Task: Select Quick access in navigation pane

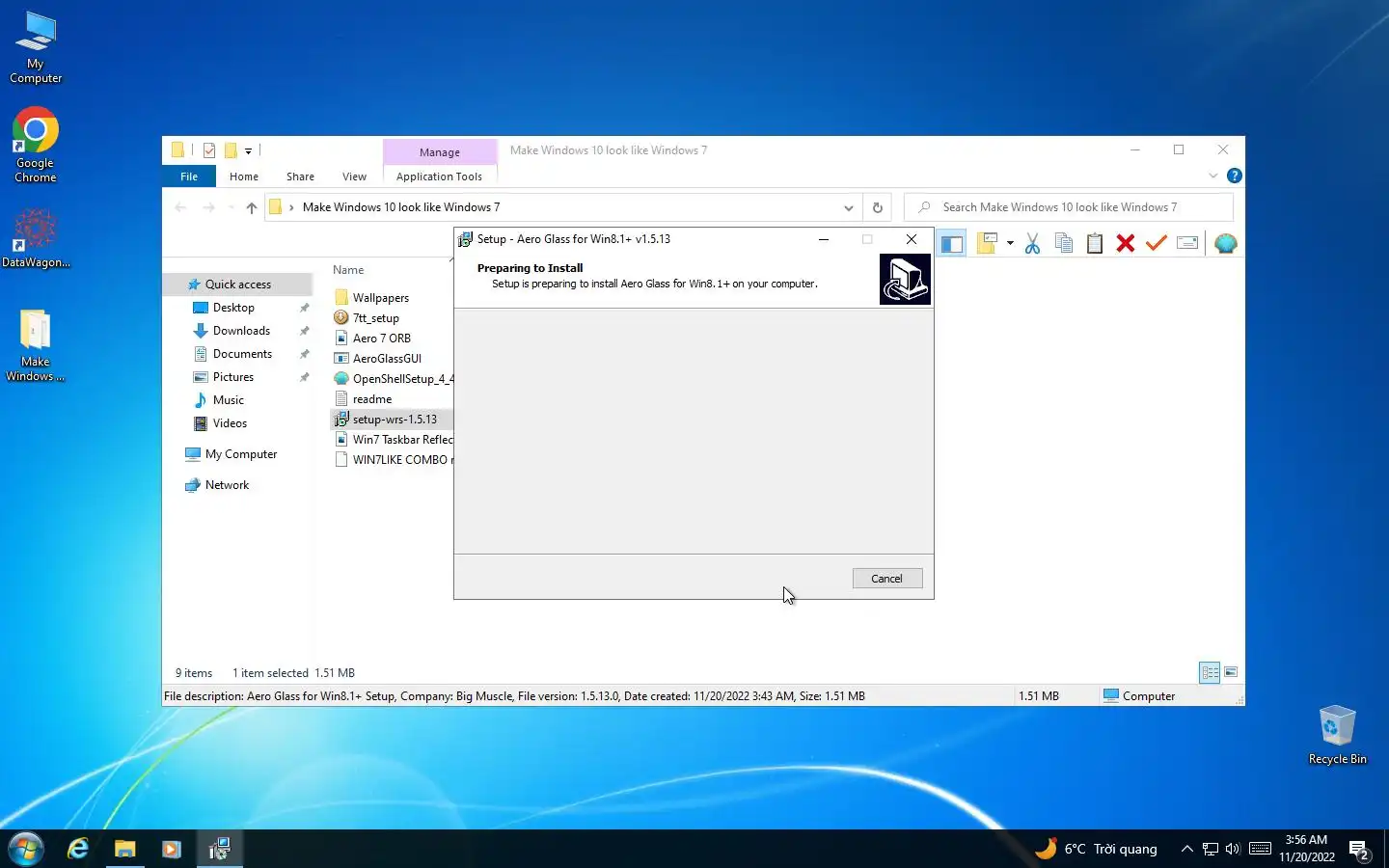Action: [237, 285]
